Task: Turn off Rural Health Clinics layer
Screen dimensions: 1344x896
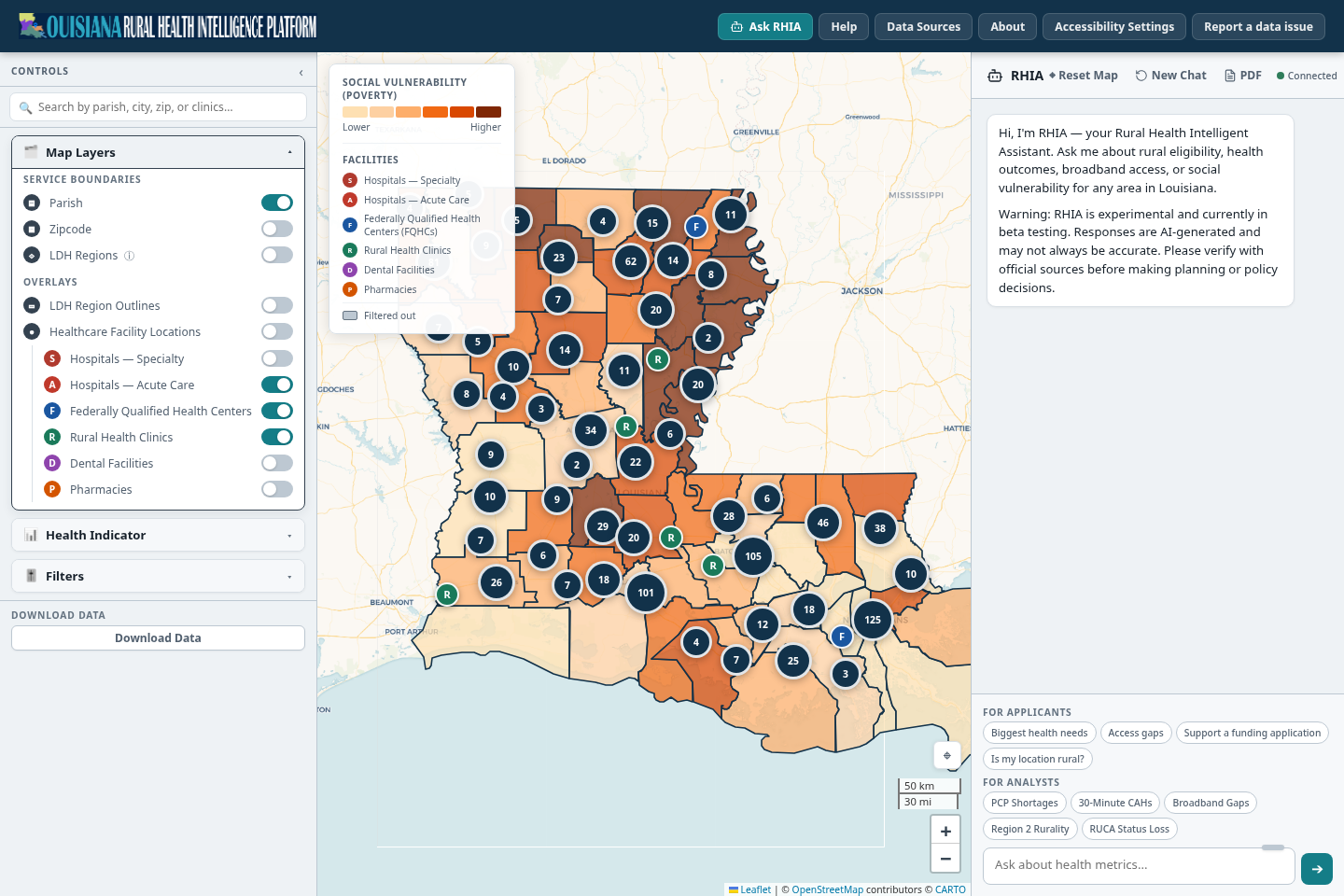Action: (x=277, y=437)
